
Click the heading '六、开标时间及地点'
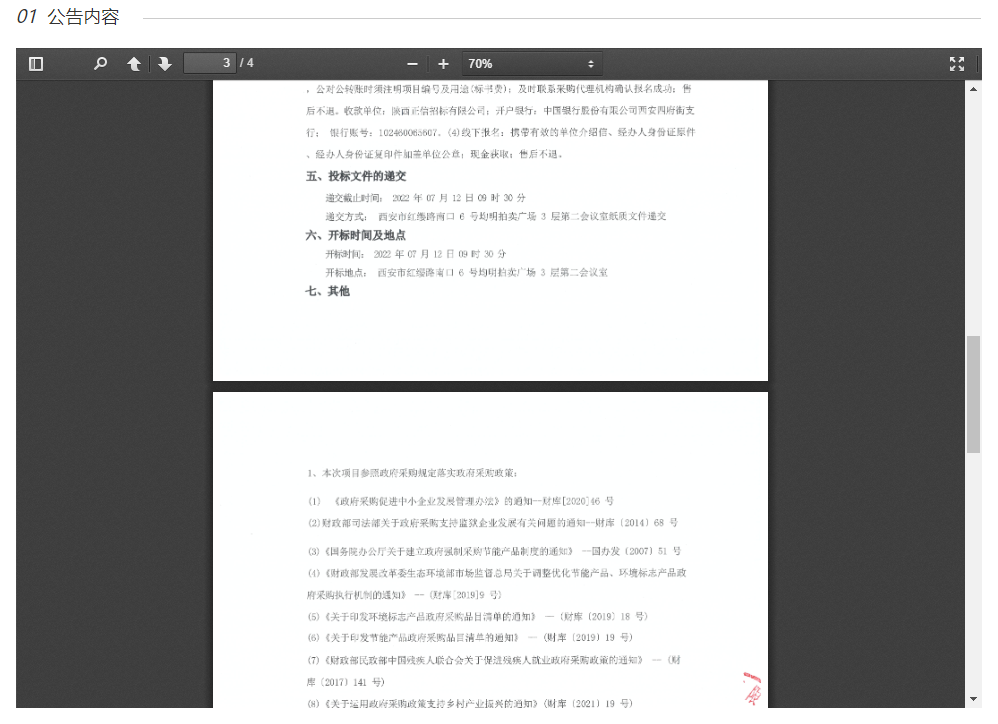(x=356, y=235)
